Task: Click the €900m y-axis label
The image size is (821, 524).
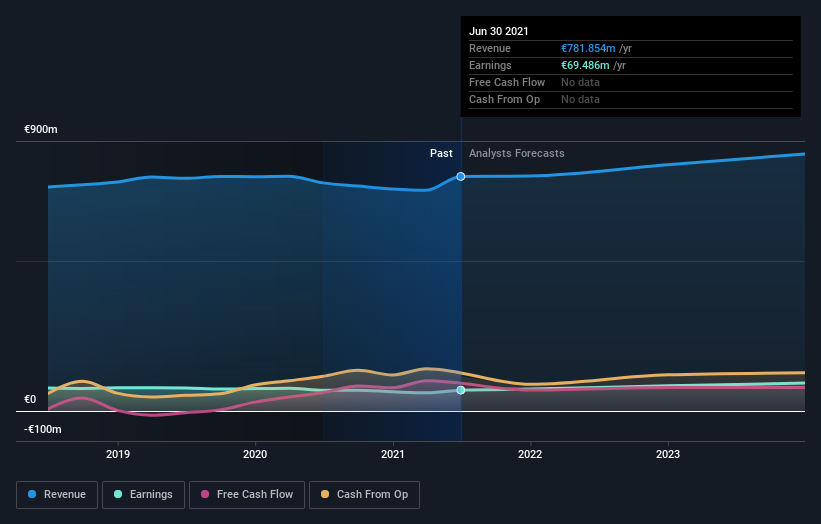Action: click(41, 129)
